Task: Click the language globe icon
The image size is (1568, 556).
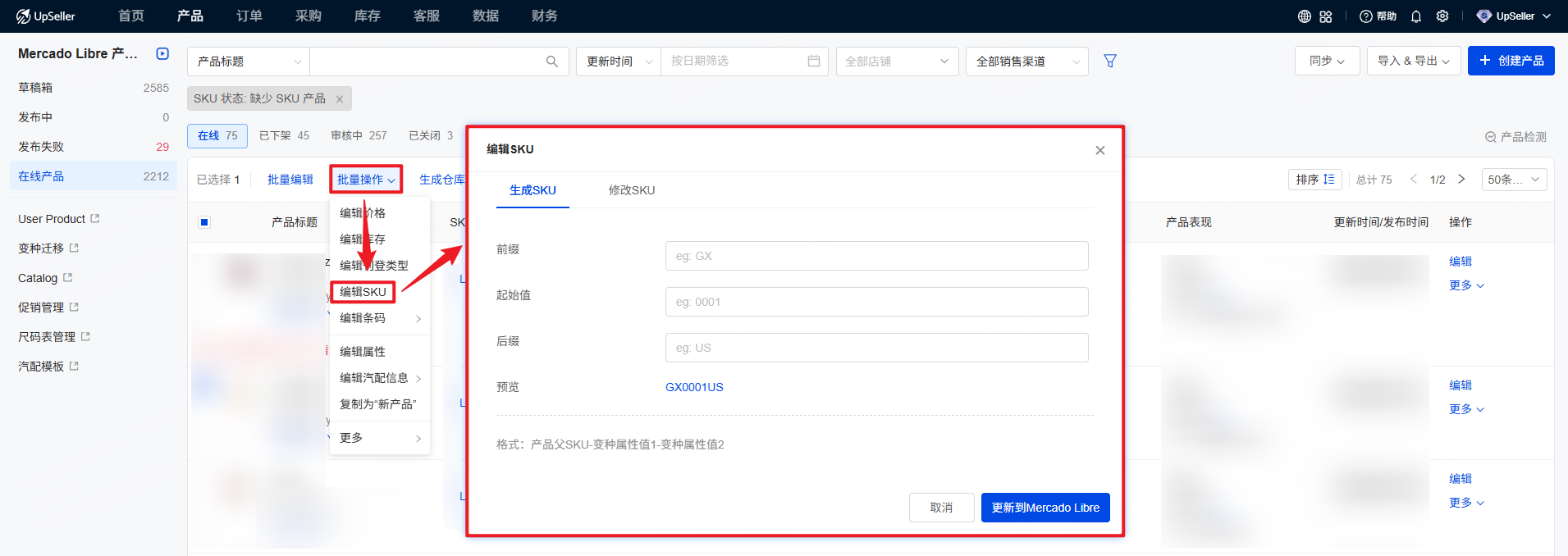Action: [x=1304, y=16]
